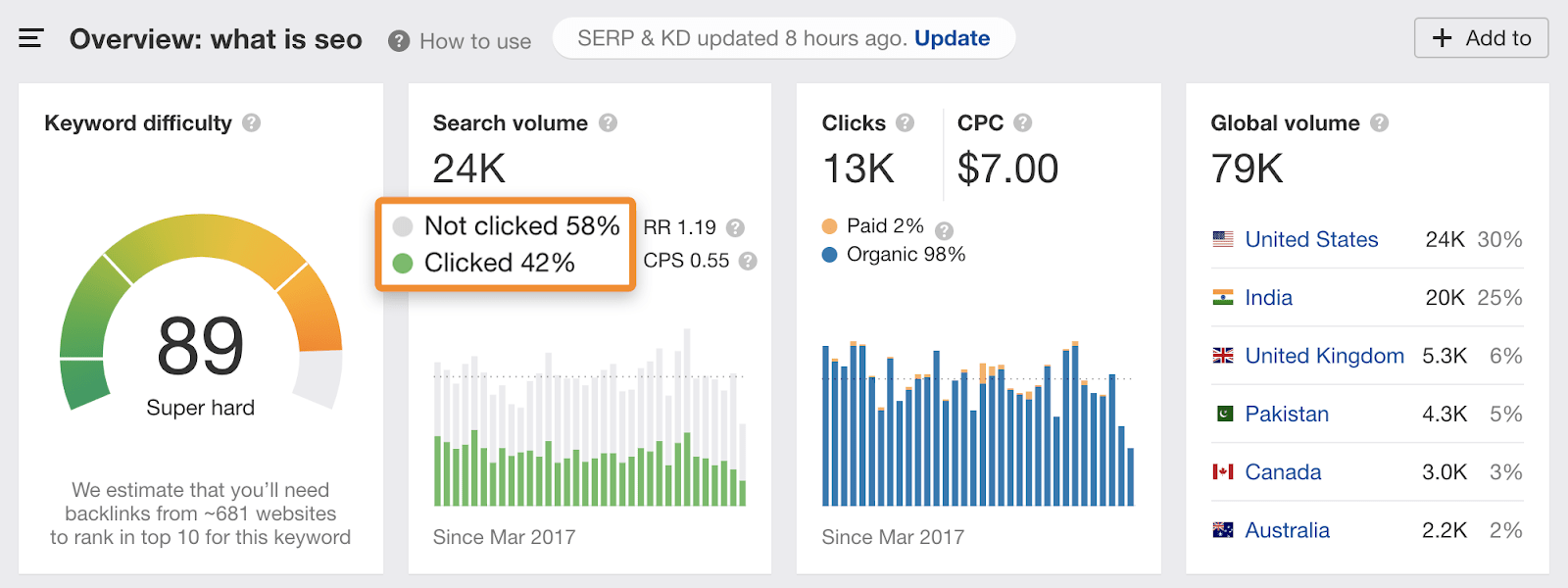Image resolution: width=1568 pixels, height=588 pixels.
Task: Open the Clicks metric help tooltip
Action: click(906, 122)
